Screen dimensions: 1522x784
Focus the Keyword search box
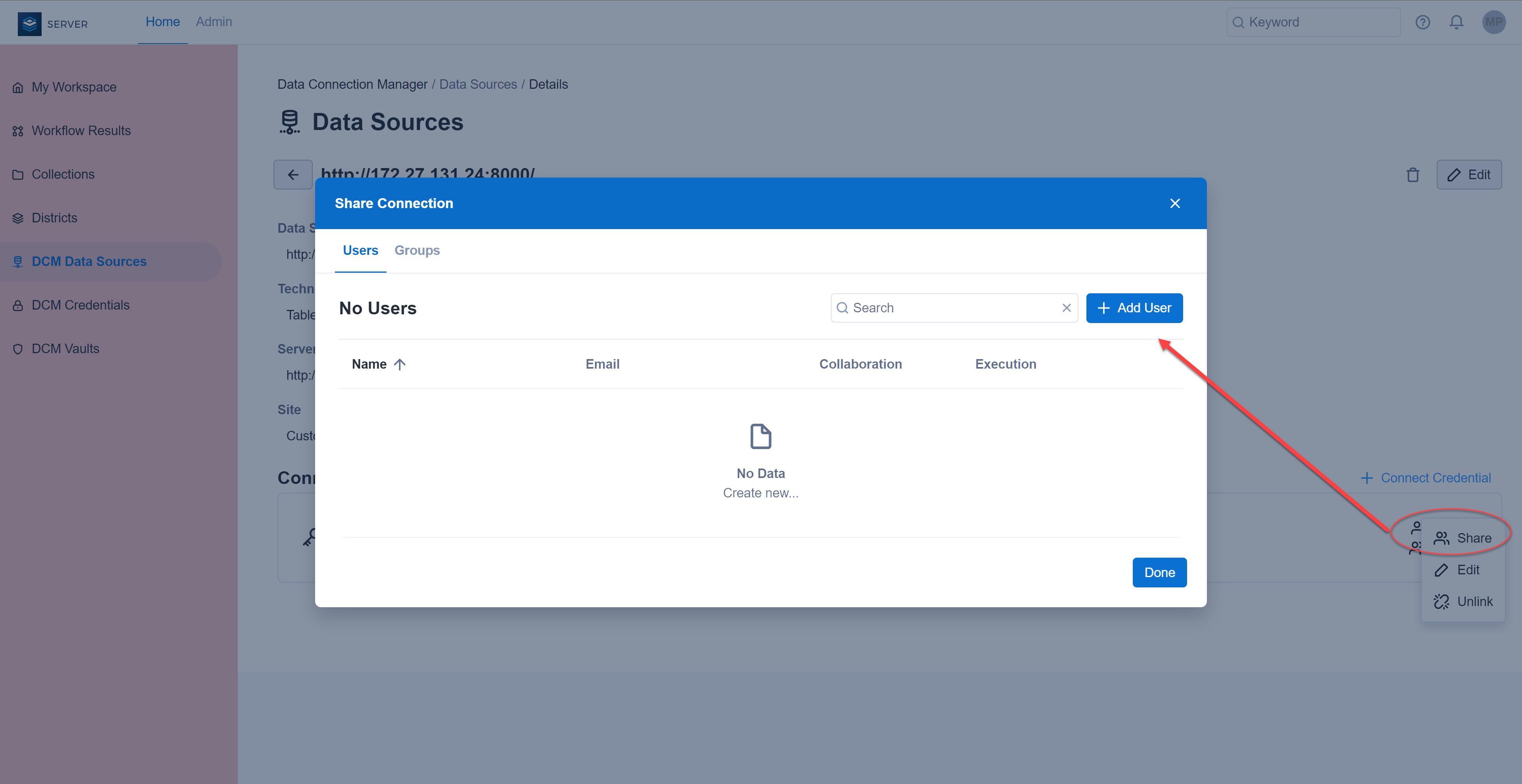pos(1313,23)
